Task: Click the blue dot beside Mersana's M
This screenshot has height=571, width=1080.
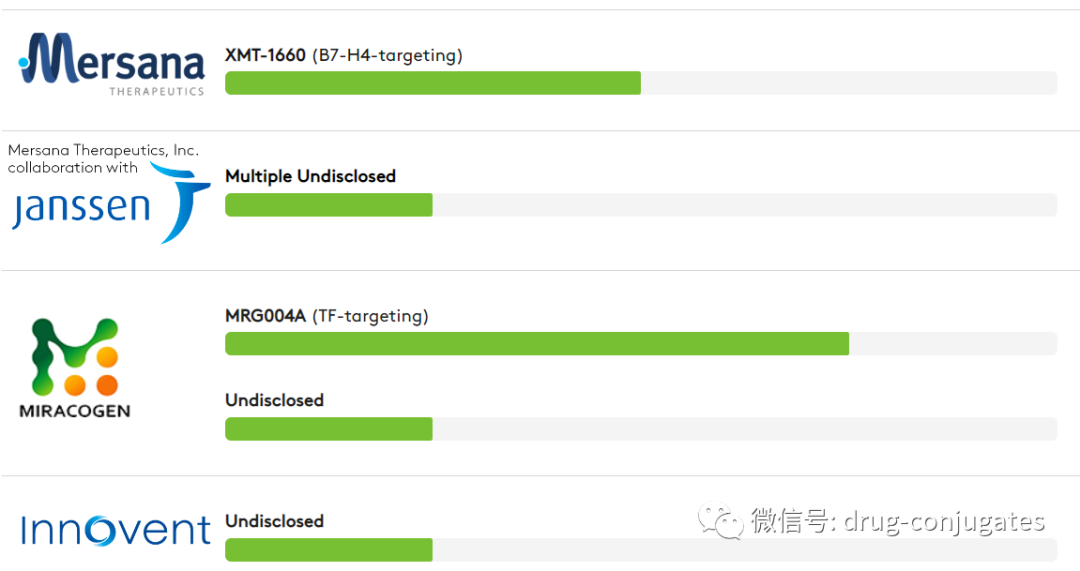Action: 23,63
